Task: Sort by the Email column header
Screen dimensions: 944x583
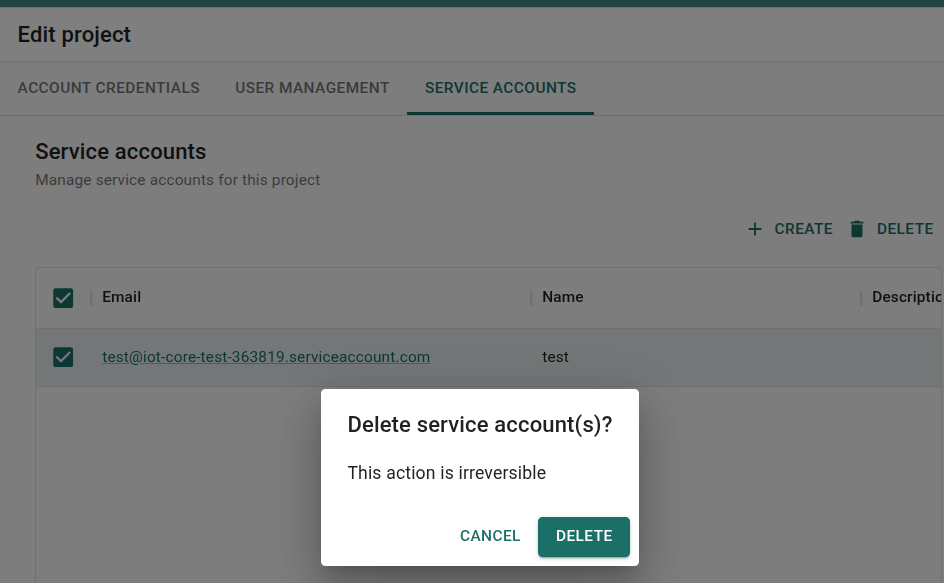Action: 122,297
